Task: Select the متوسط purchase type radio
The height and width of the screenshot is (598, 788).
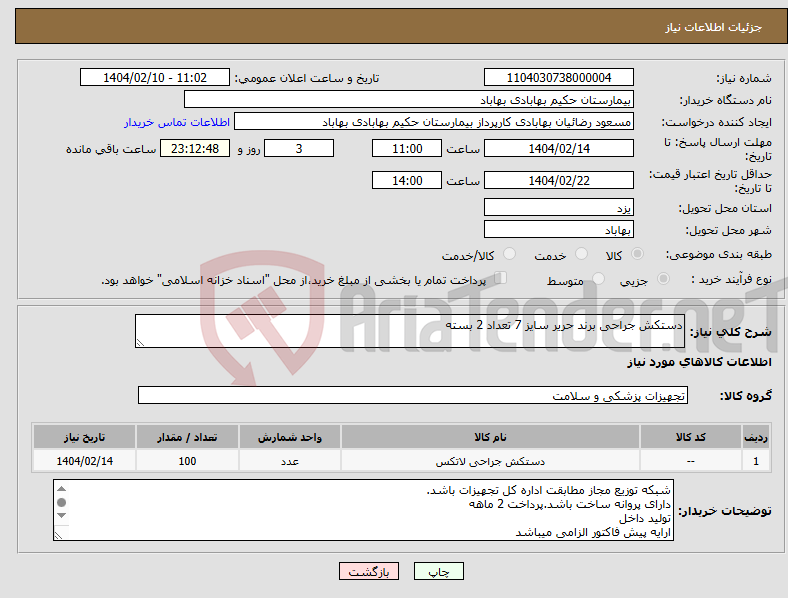Action: [598, 278]
